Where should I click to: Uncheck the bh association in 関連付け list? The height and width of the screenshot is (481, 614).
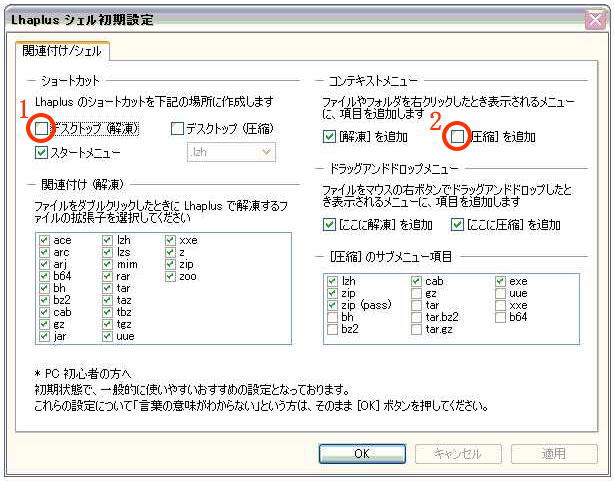click(x=44, y=288)
